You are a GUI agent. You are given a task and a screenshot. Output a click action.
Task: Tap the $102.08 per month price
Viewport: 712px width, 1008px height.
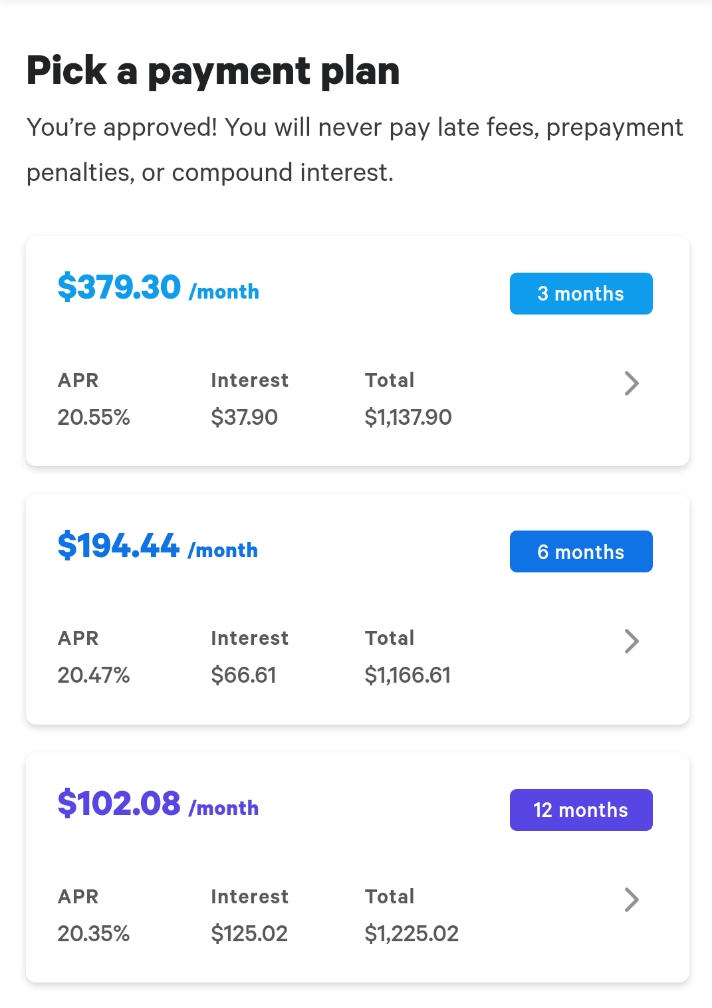pyautogui.click(x=158, y=804)
